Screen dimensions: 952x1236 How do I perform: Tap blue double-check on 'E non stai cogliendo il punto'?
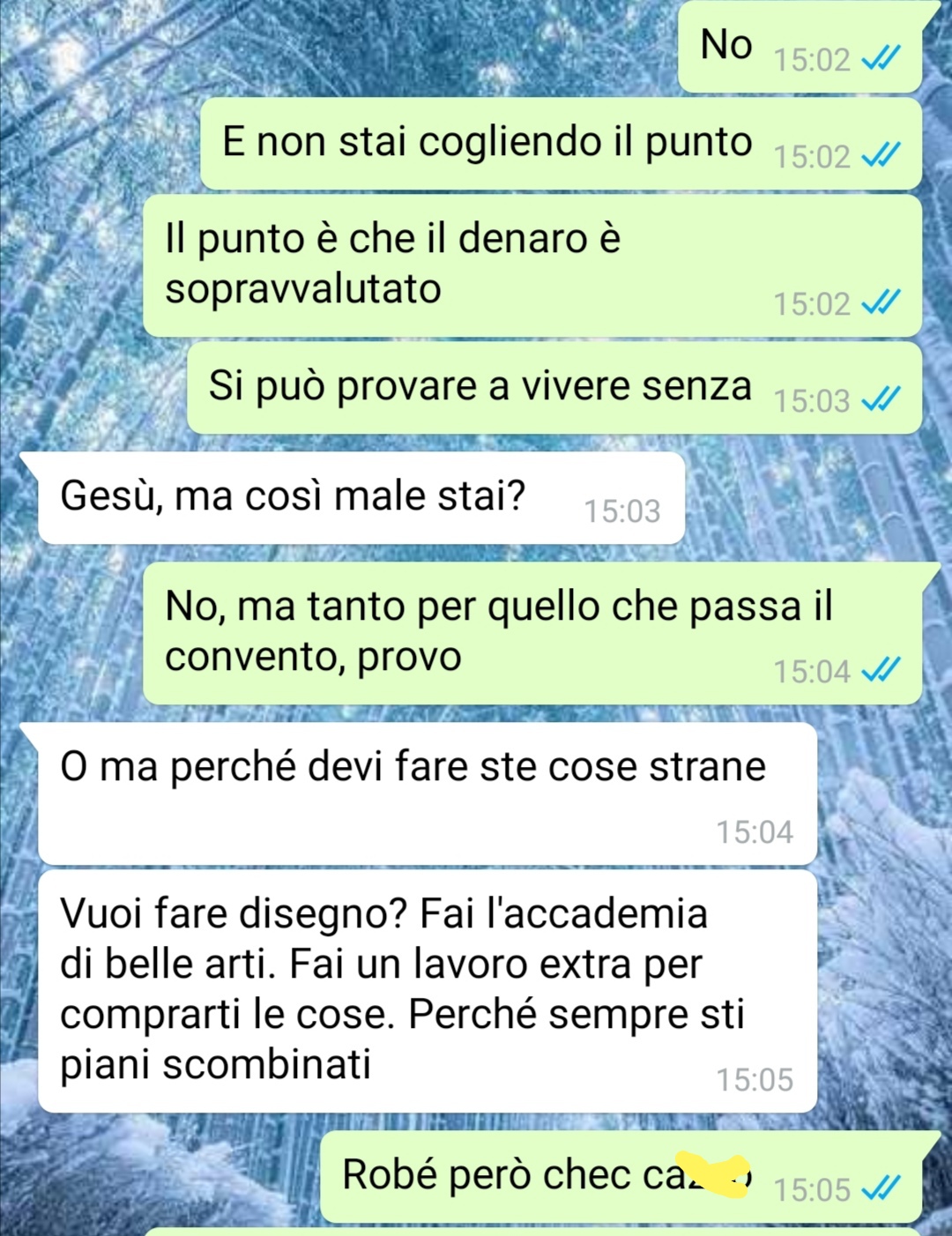tap(881, 156)
